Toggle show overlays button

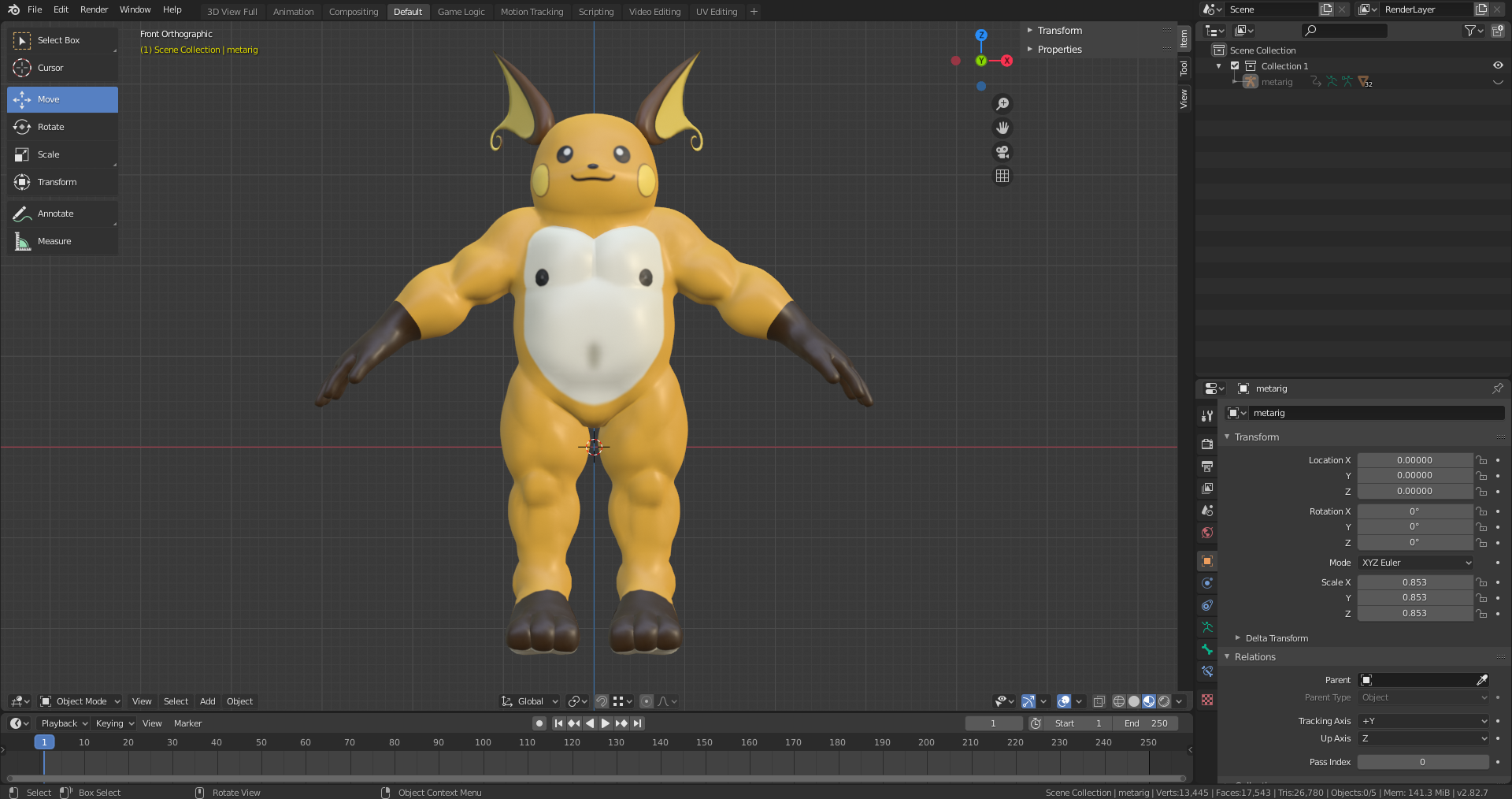click(1064, 701)
